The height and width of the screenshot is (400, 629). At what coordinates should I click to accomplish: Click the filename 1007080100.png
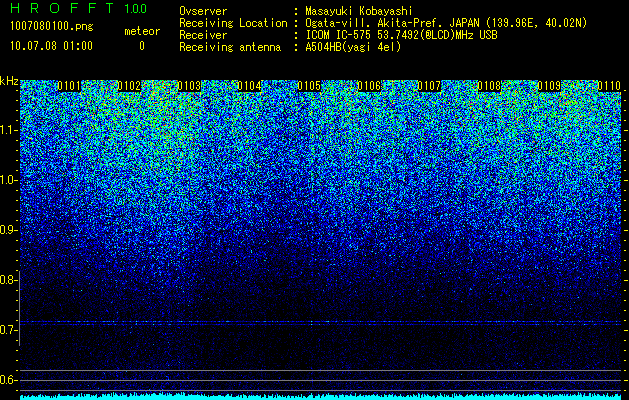pos(52,27)
